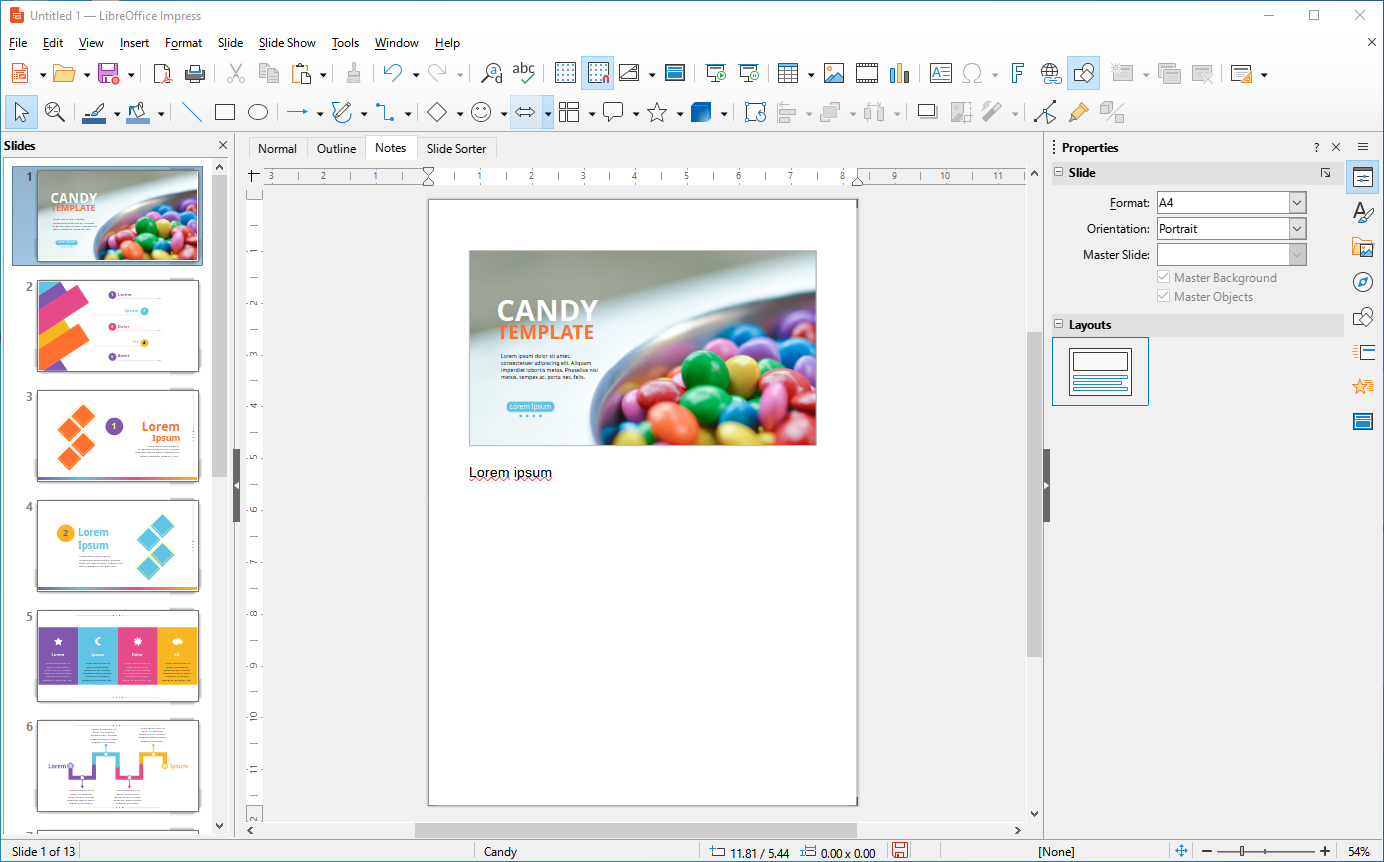
Task: Click the Export as PDF icon
Action: click(162, 73)
